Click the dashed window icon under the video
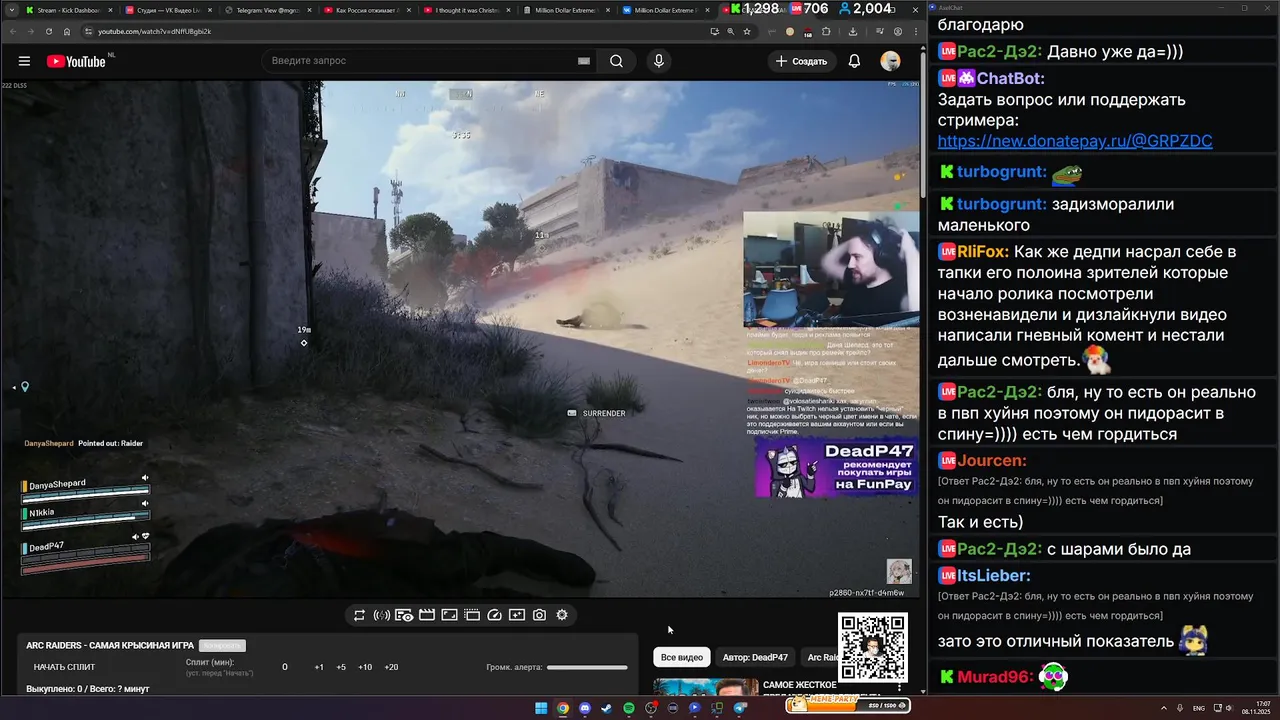1280x720 pixels. (472, 615)
